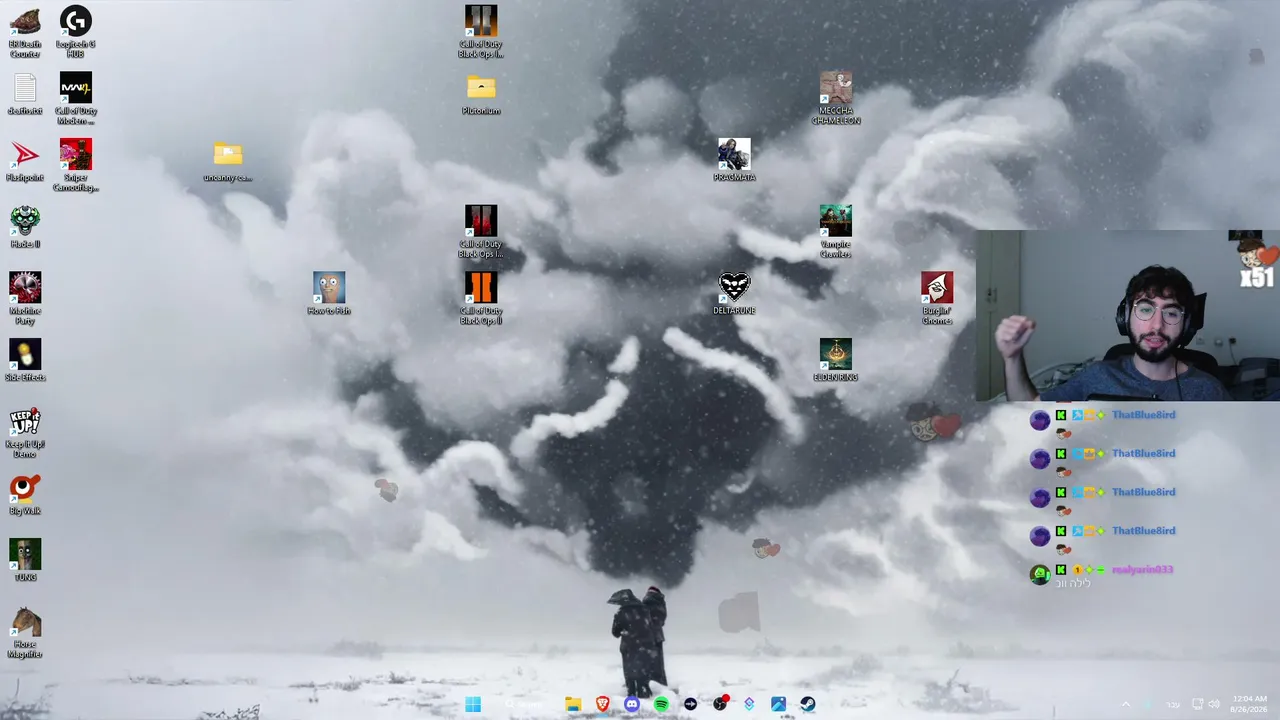Click the Vampire Crawlers shortcut
The width and height of the screenshot is (1280, 720).
[836, 232]
